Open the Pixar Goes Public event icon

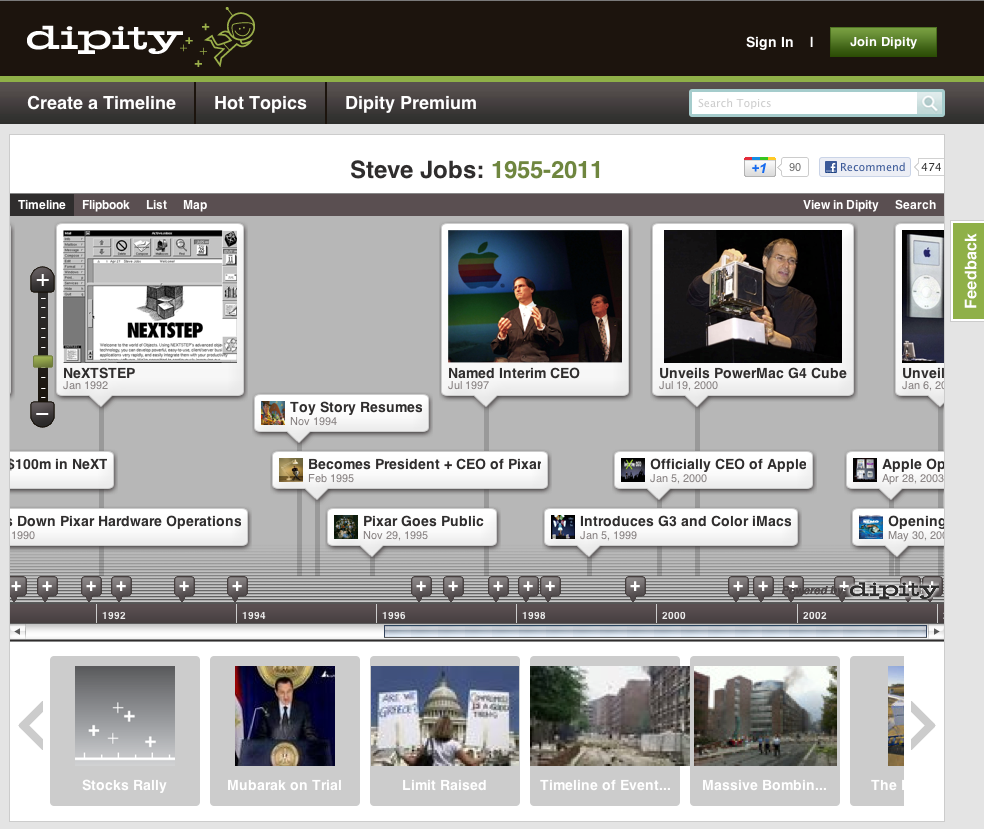tap(346, 527)
